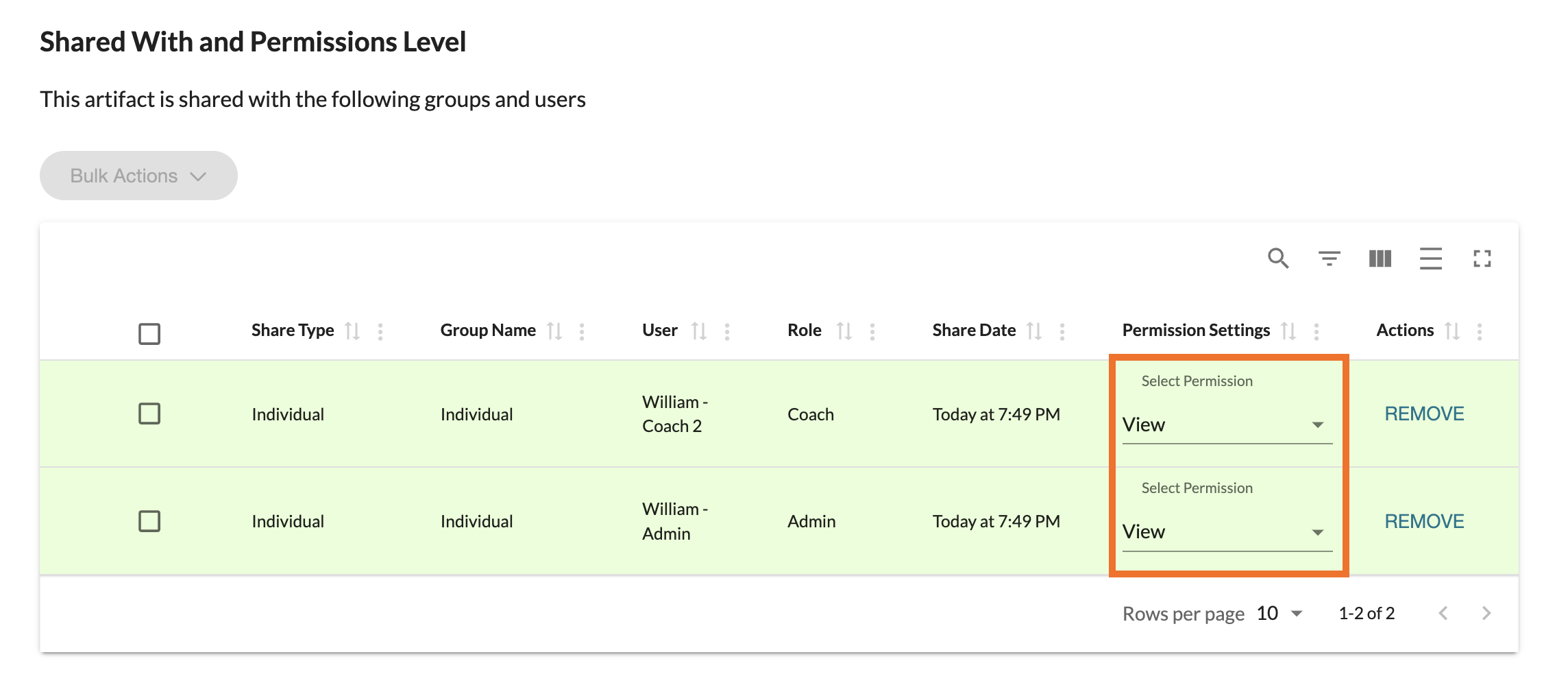Select the William - Admin row checkbox

149,521
